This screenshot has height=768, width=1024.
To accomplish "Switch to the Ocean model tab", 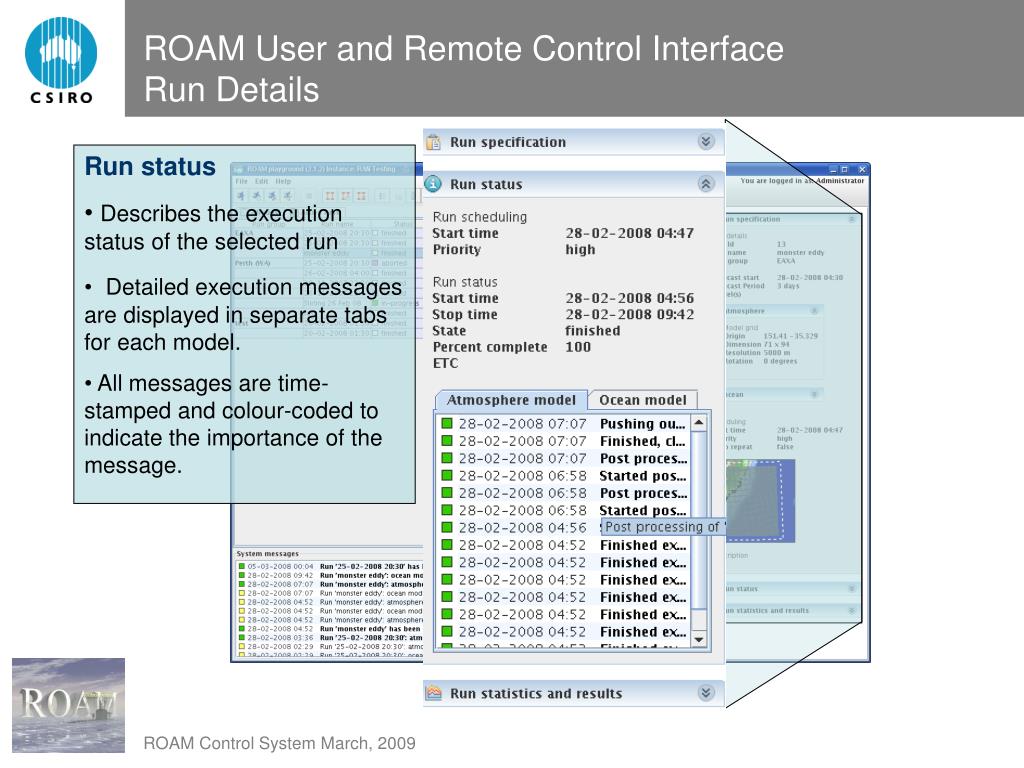I will [x=643, y=400].
